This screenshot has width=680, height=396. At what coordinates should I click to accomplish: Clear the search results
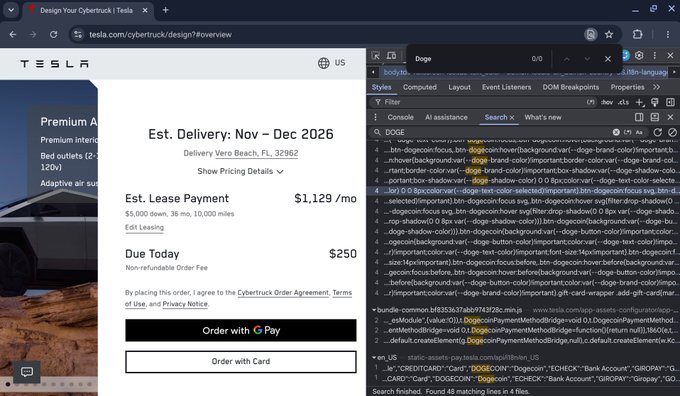pos(672,132)
